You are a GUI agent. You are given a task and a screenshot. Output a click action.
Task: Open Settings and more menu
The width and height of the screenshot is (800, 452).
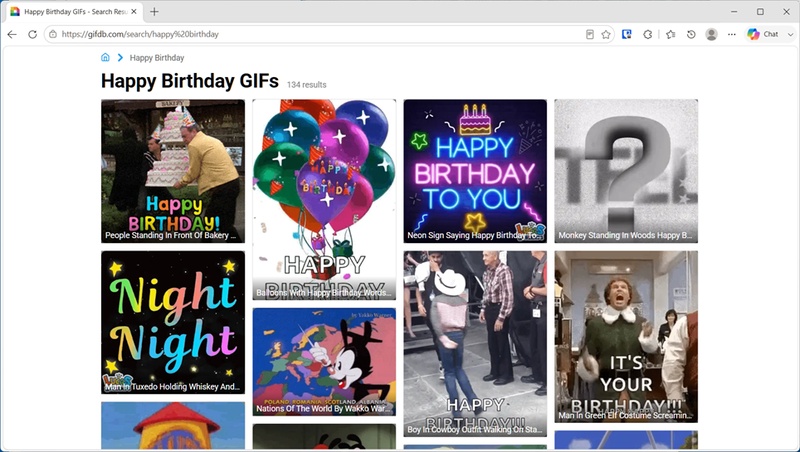click(732, 34)
